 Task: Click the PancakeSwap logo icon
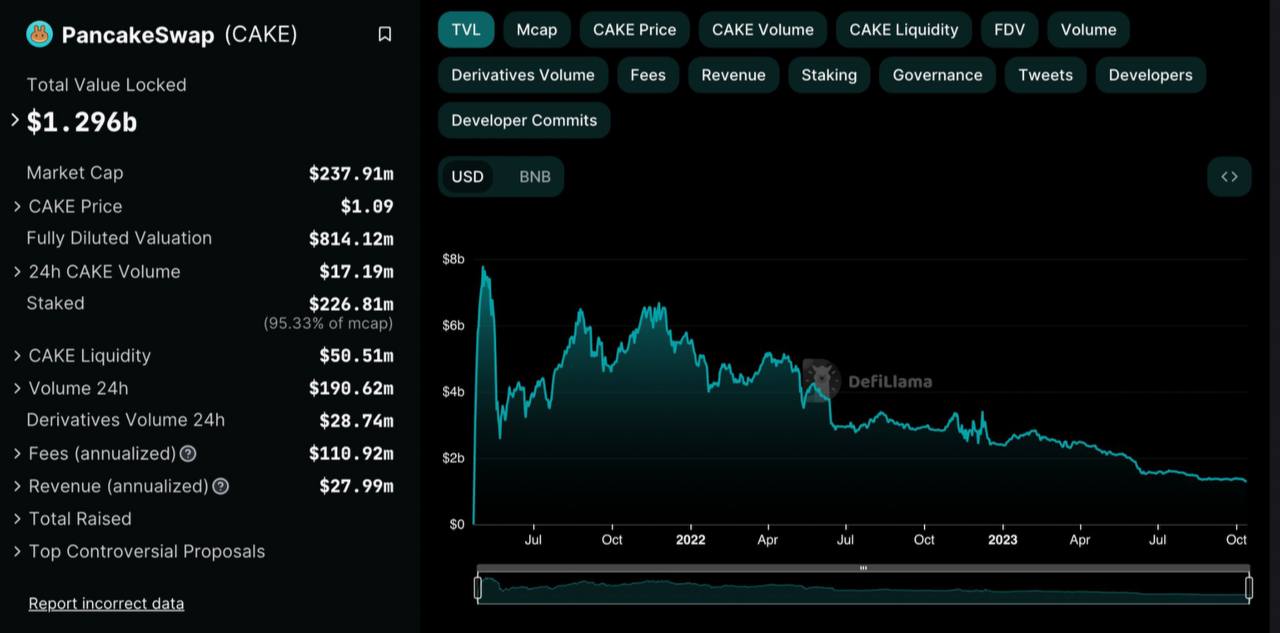coord(40,35)
